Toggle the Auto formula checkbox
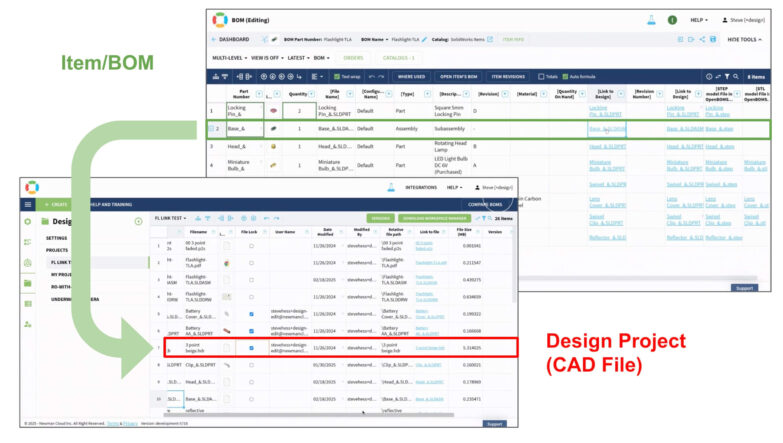 (565, 76)
